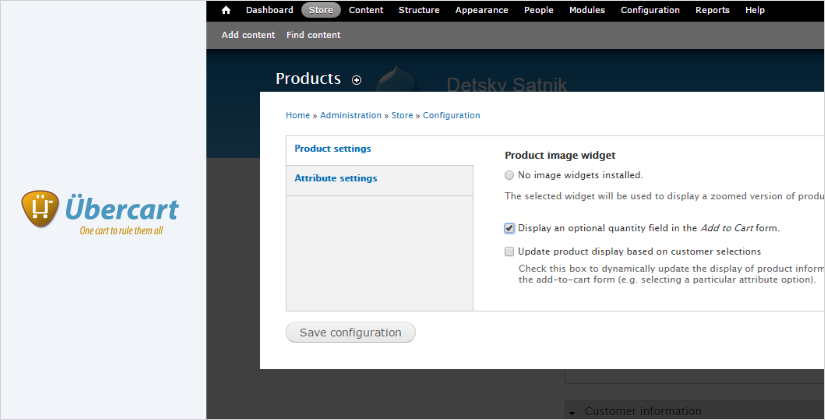Go to the Content menu
Screen dimensions: 825x420
point(366,10)
